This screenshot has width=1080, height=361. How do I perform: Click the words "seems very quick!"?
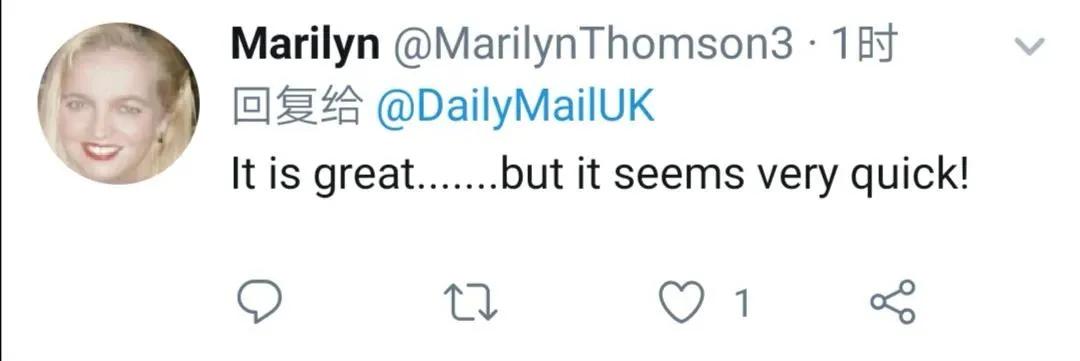tap(791, 175)
